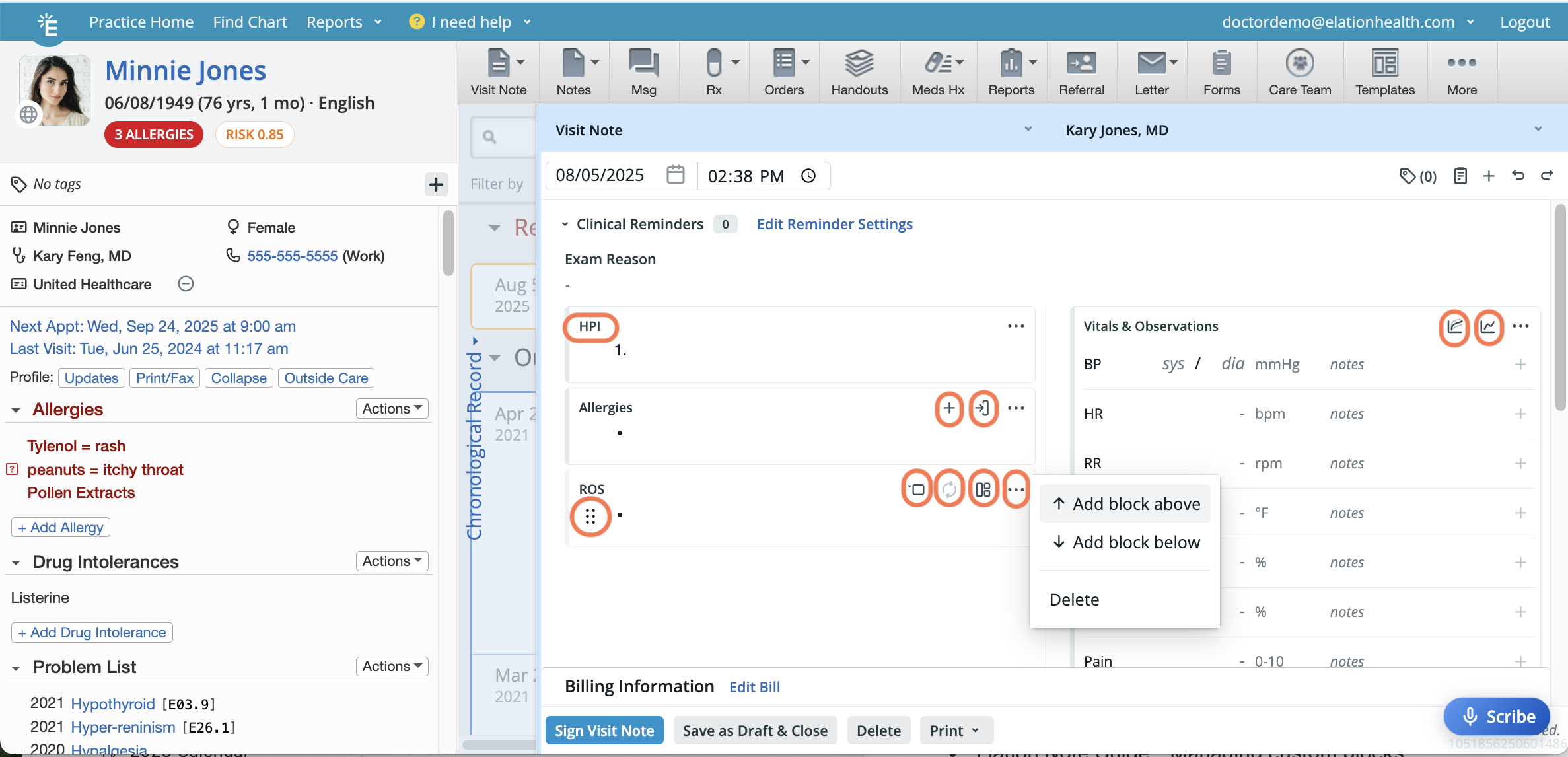Open the Edit Reminder Settings link
The image size is (1568, 757).
pyautogui.click(x=834, y=224)
